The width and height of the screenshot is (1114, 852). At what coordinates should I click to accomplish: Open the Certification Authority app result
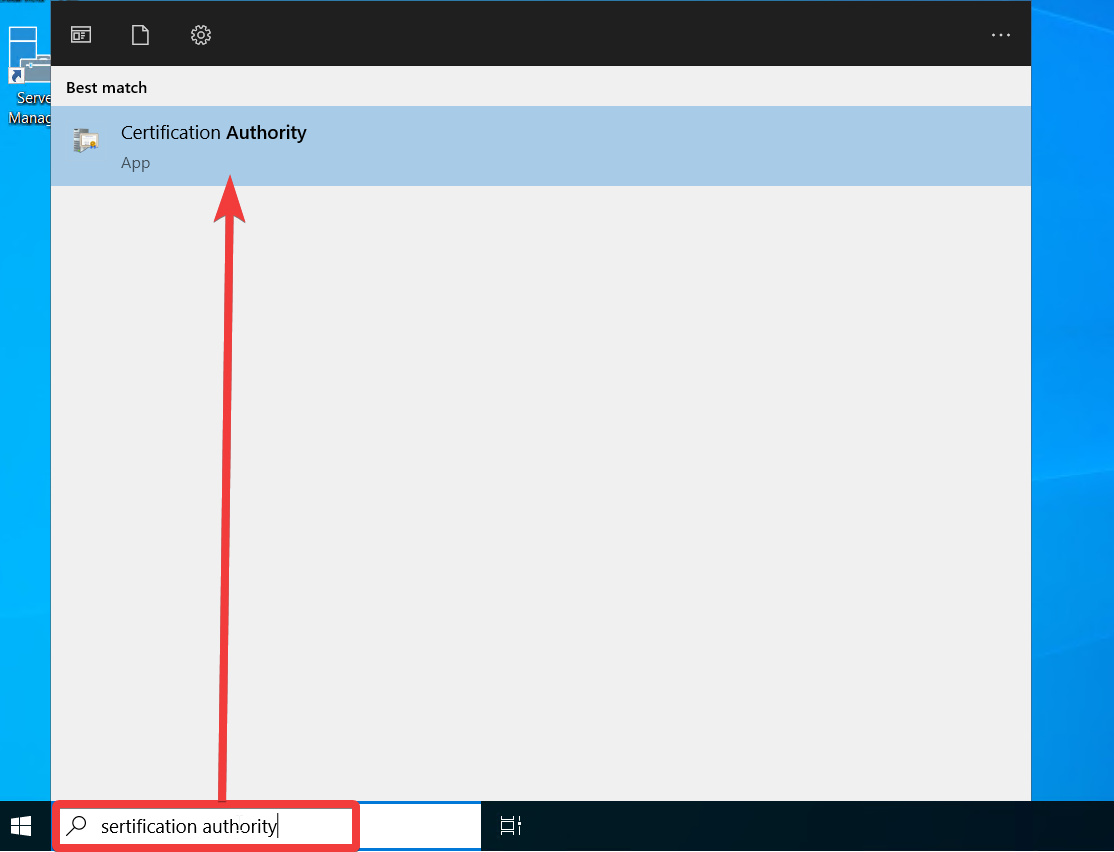541,146
